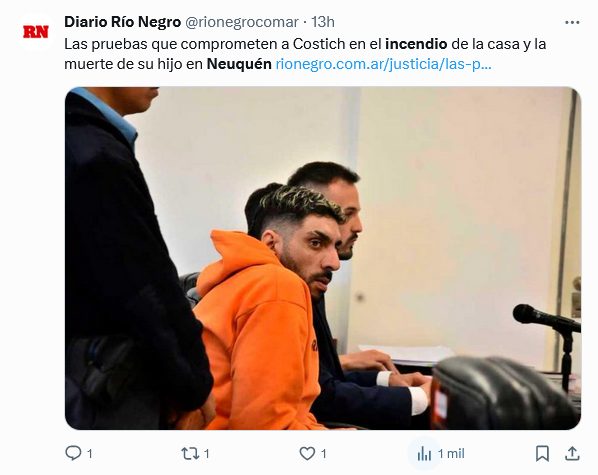Open the view analytics bar chart icon

[x=424, y=454]
